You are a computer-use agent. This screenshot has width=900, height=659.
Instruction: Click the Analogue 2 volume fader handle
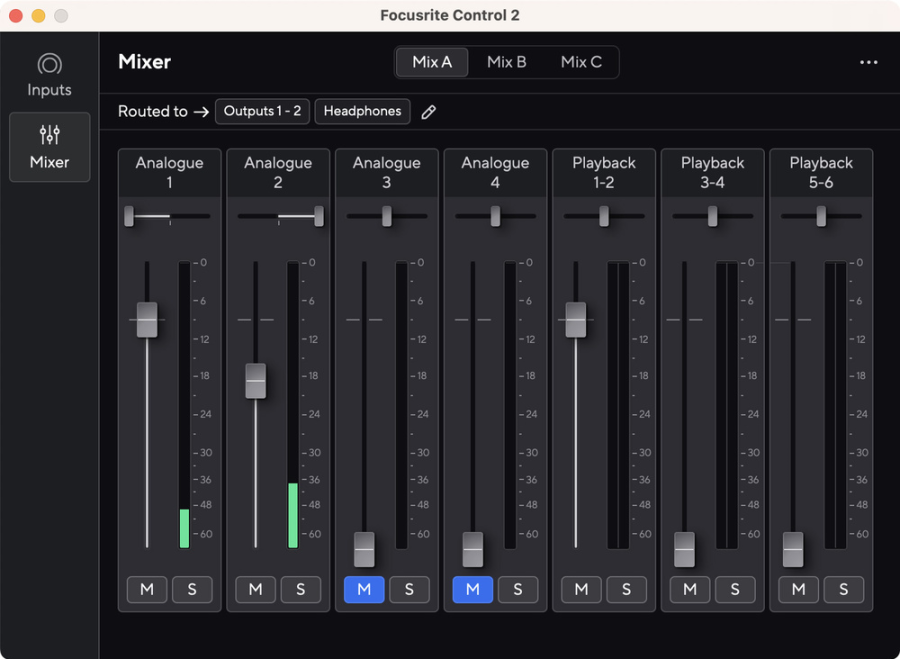(255, 381)
